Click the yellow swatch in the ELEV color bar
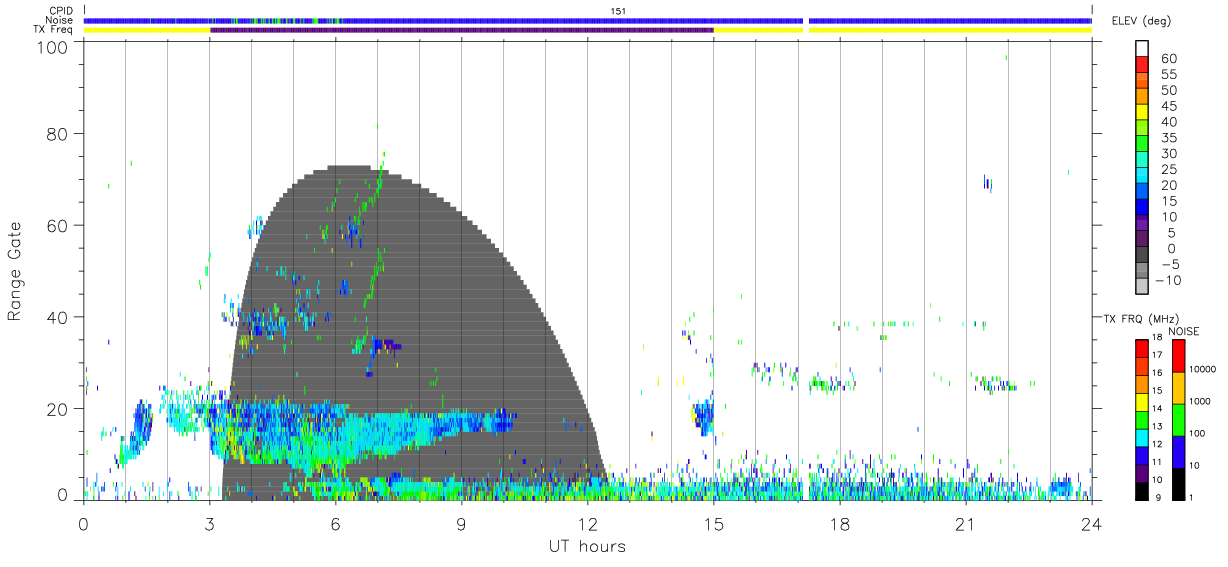The height and width of the screenshot is (567, 1228). [x=1142, y=111]
